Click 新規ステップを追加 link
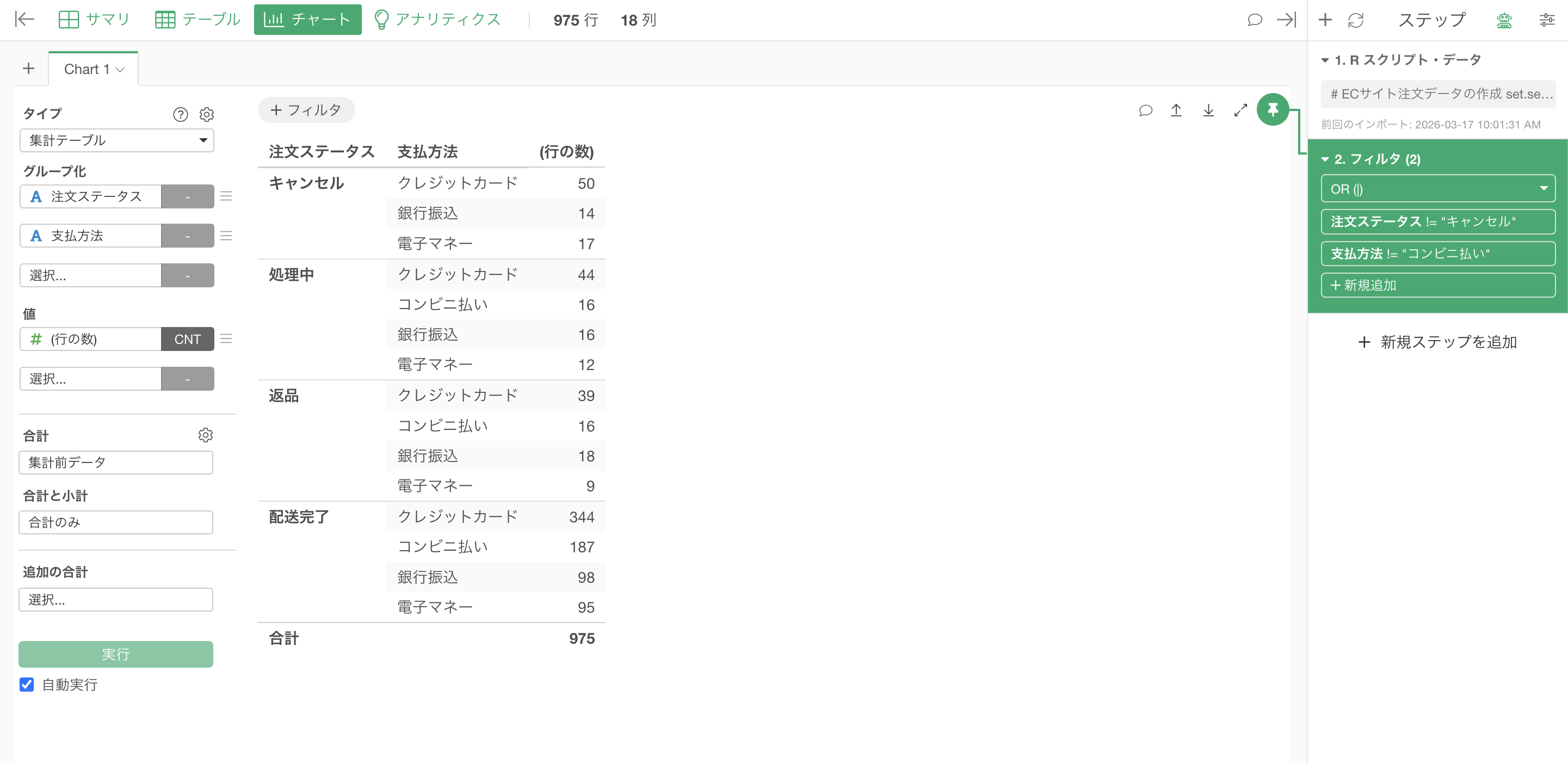The height and width of the screenshot is (764, 1568). pos(1437,342)
